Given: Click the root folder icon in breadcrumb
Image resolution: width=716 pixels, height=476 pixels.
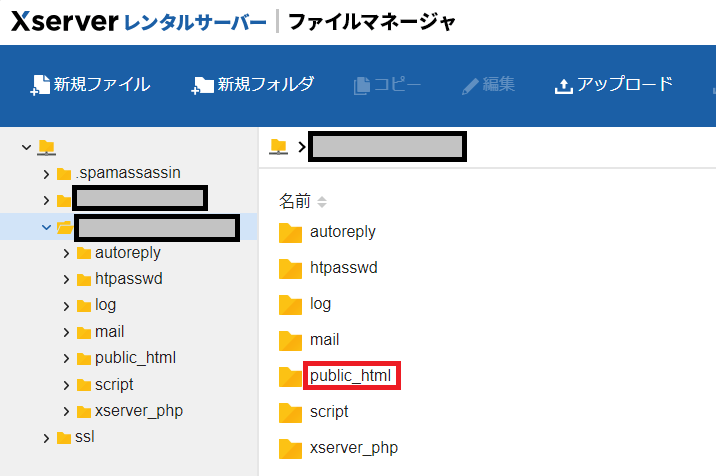Looking at the screenshot, I should tap(280, 147).
